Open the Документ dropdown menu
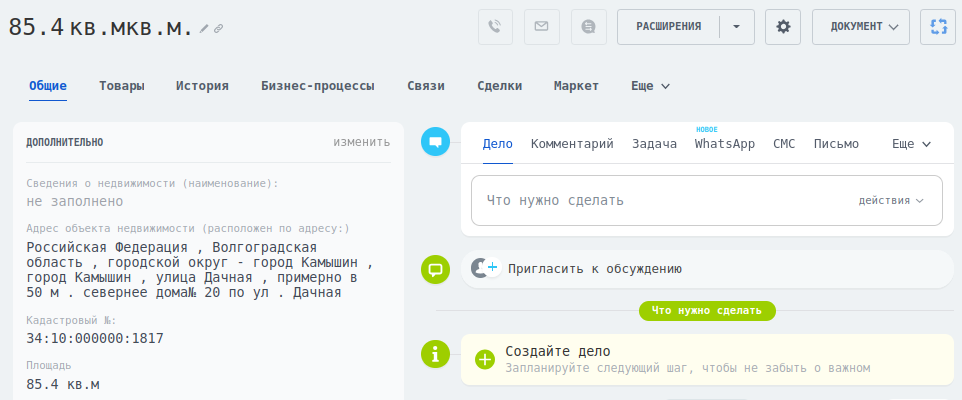Viewport: 962px width, 400px height. click(x=861, y=27)
